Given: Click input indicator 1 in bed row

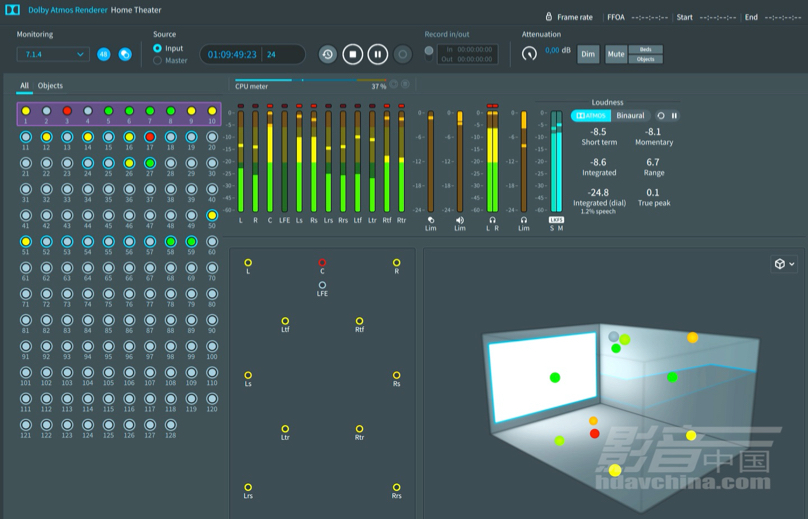Looking at the screenshot, I should (x=25, y=111).
